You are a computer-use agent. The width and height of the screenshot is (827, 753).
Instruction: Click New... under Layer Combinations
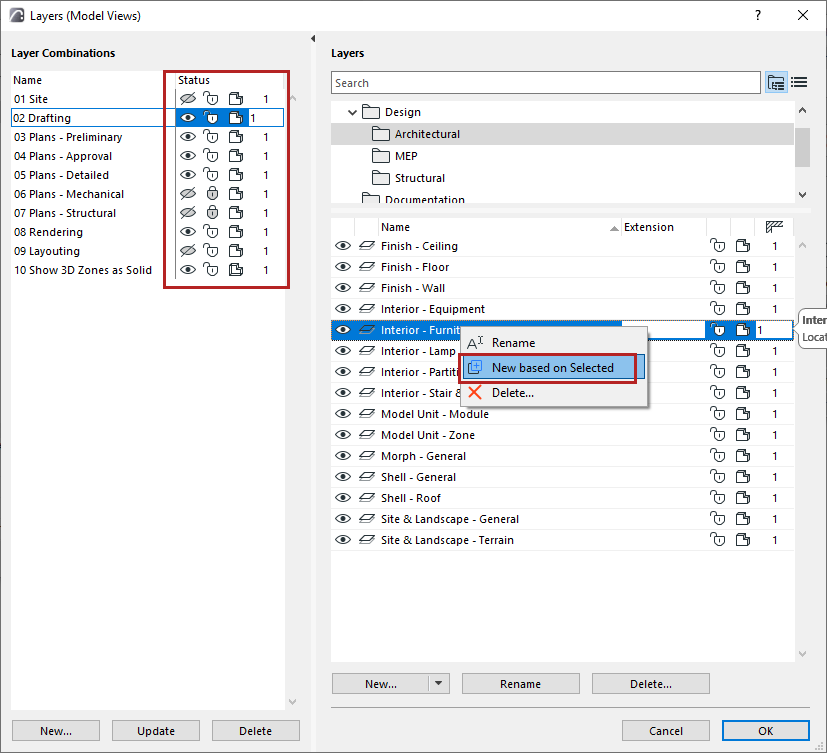(56, 731)
